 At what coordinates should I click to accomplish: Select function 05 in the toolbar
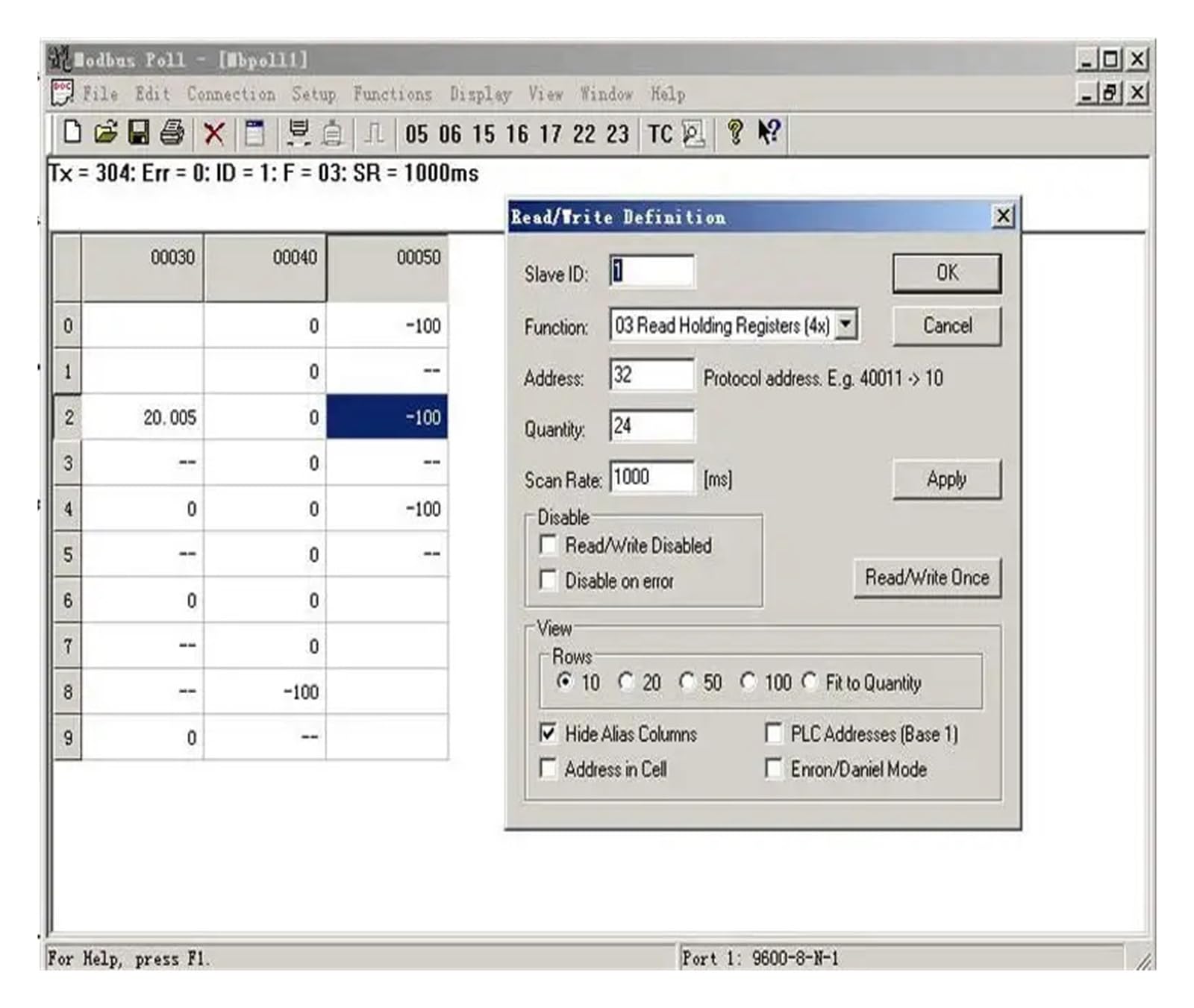click(x=416, y=134)
